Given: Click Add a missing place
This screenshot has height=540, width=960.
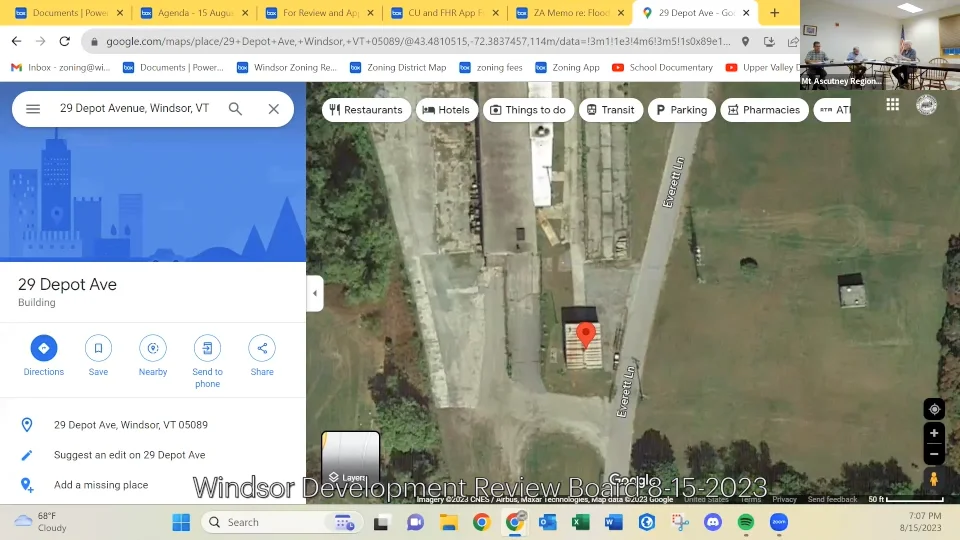Looking at the screenshot, I should coord(101,485).
